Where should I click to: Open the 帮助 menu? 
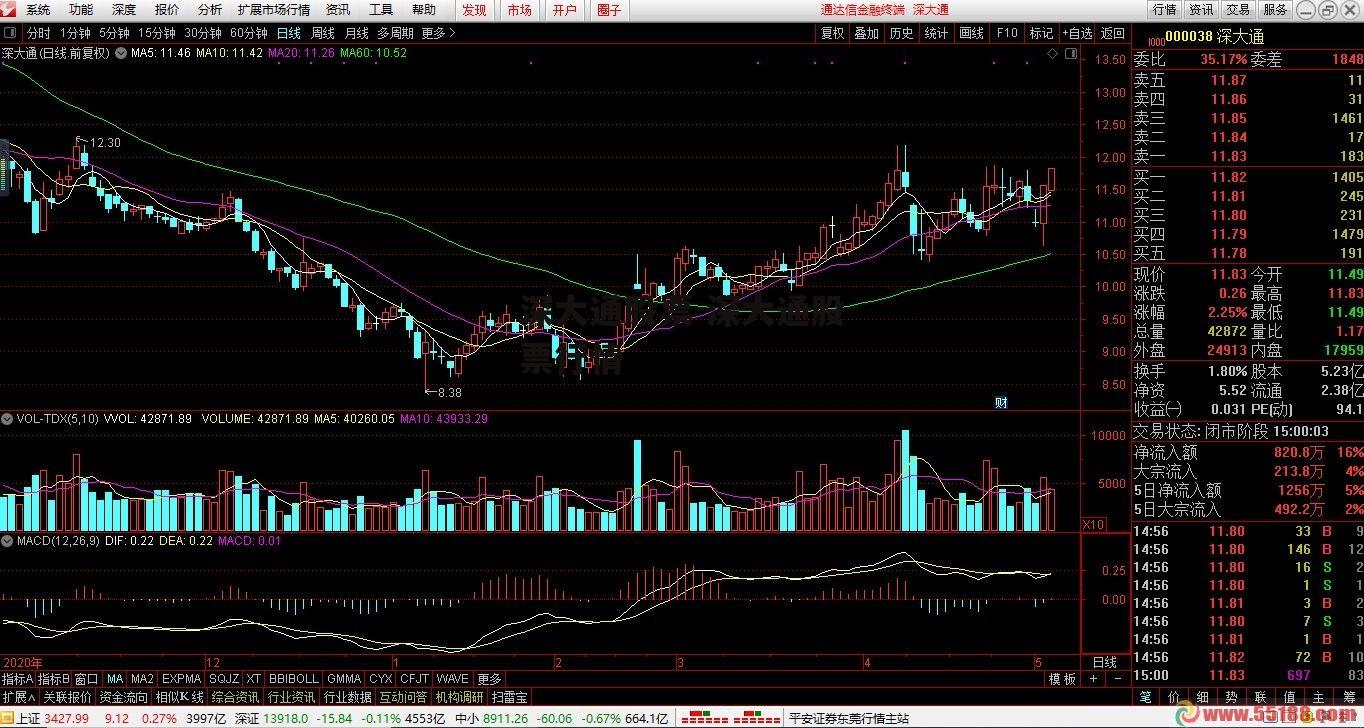click(x=424, y=9)
